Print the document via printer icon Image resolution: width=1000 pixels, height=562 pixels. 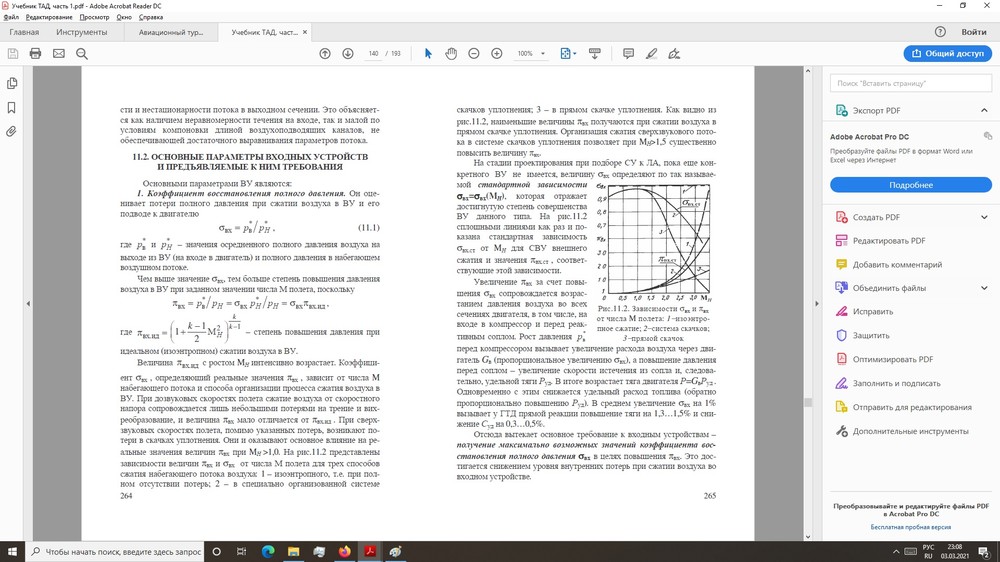coord(36,54)
